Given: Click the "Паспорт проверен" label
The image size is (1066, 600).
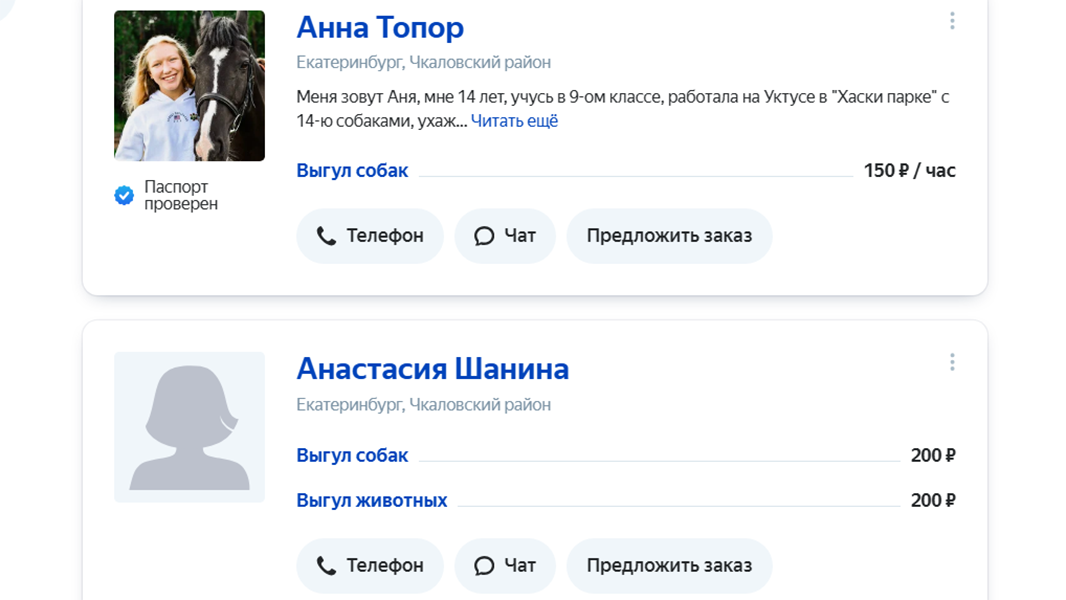Looking at the screenshot, I should click(x=181, y=195).
